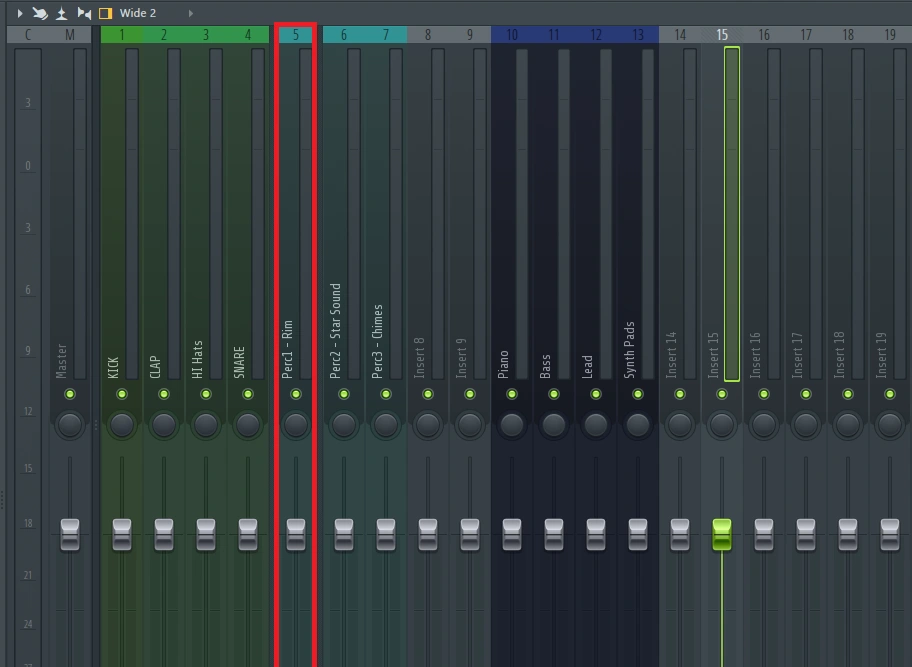
Task: Click the extra mixer properties icon
Action: 84,13
